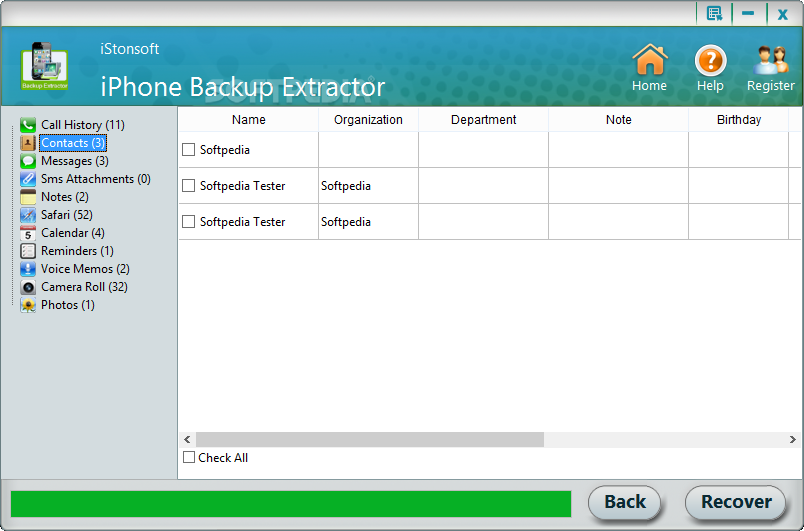Click the Photos sunflower icon
This screenshot has height=531, width=804.
[x=28, y=305]
